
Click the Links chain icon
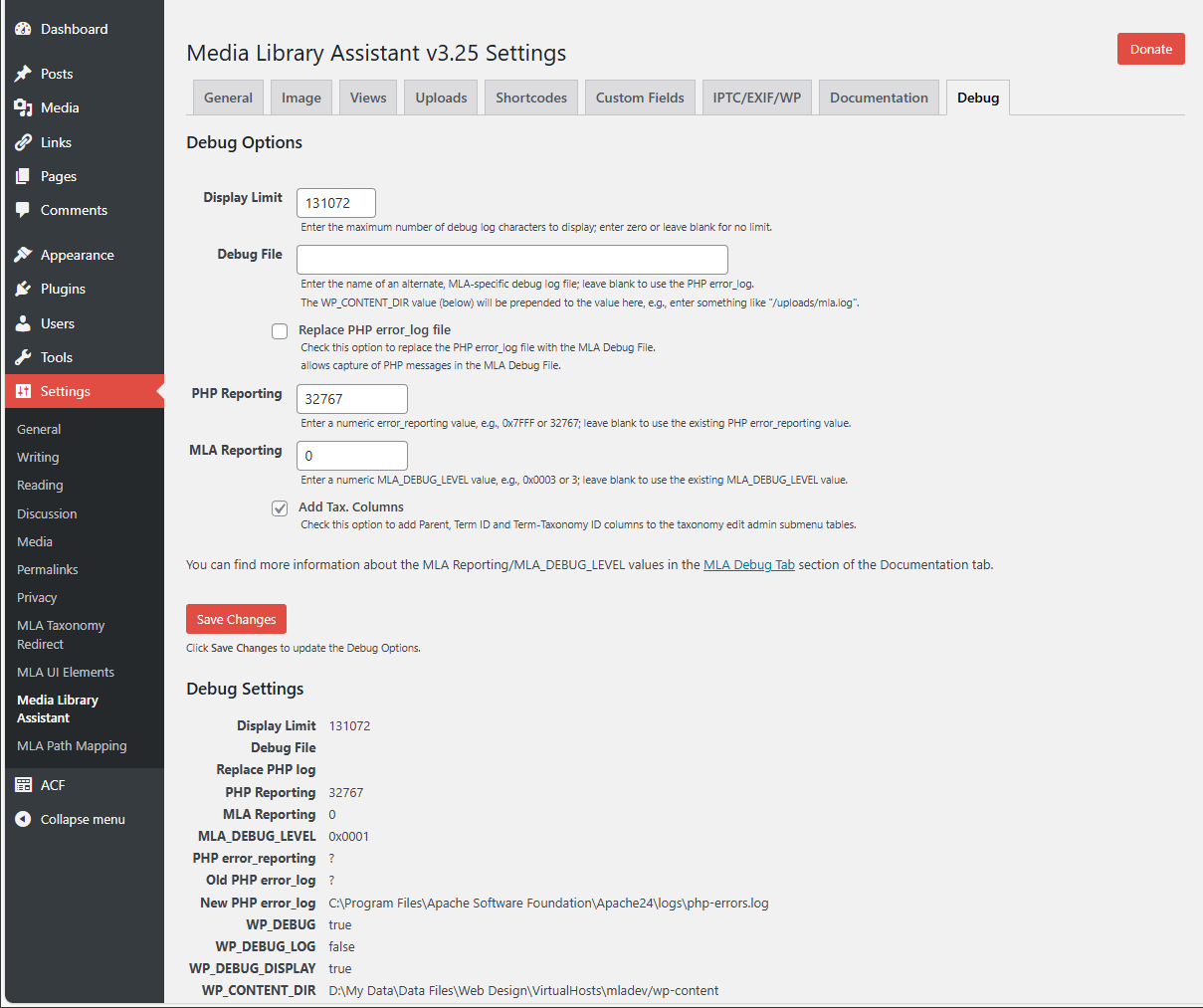point(23,141)
